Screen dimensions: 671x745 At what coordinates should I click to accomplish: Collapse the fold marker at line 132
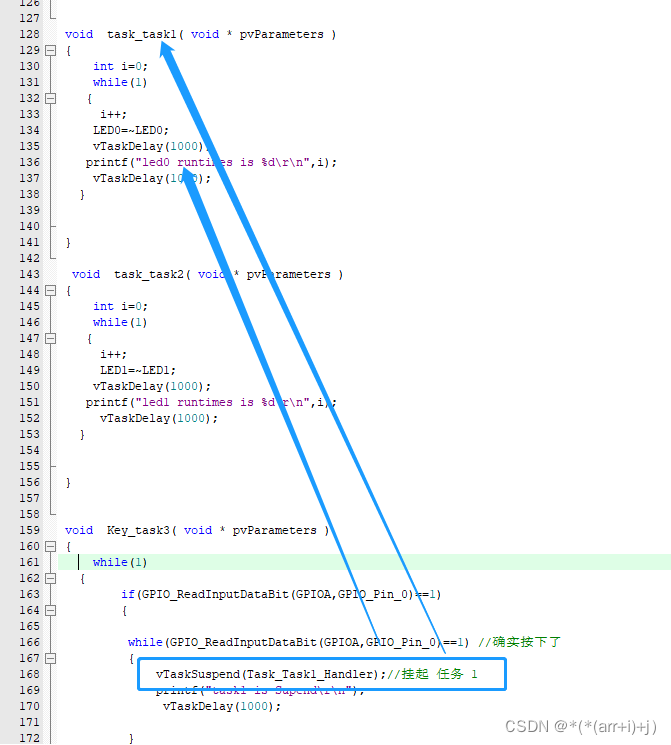(50, 98)
